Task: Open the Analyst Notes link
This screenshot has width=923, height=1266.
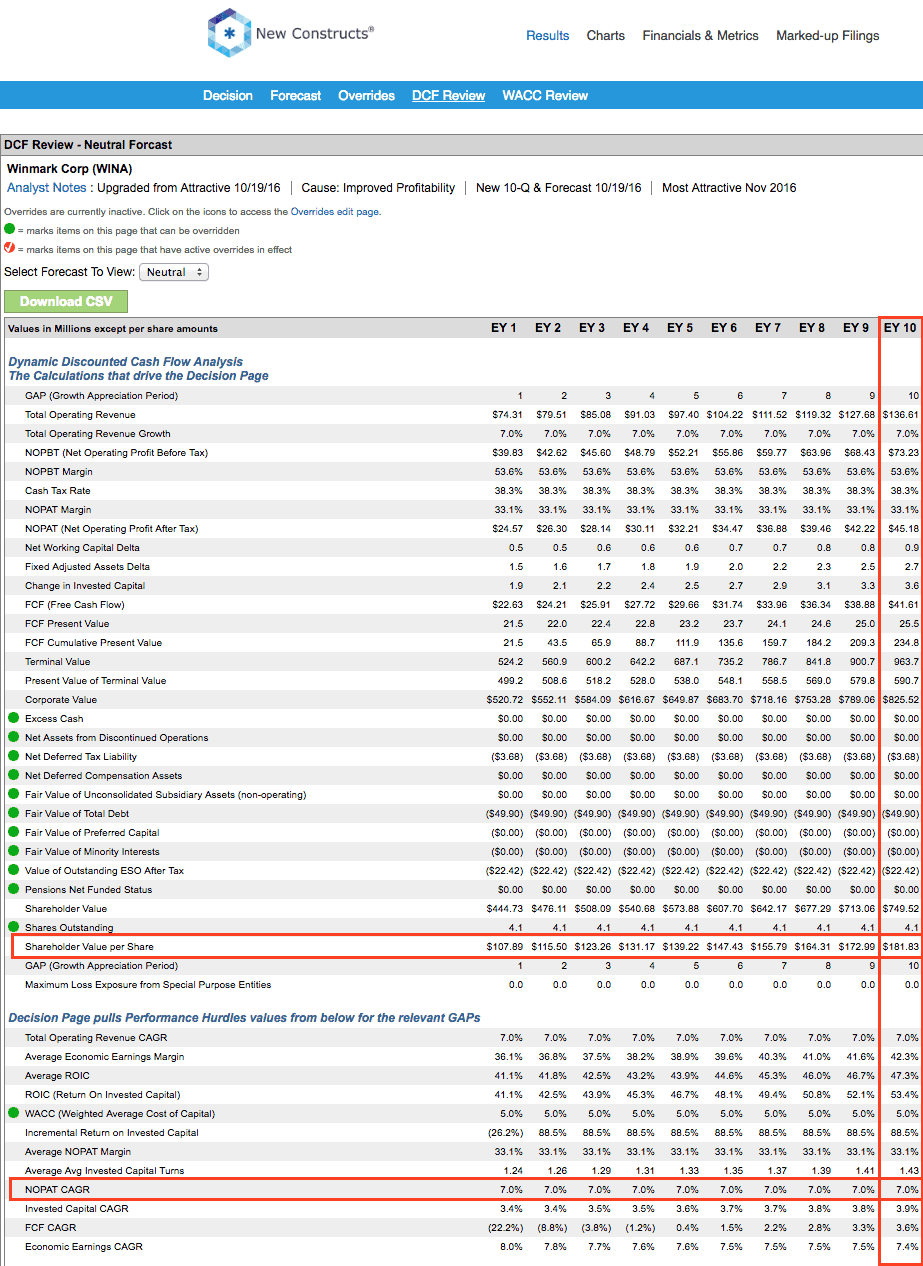Action: (47, 188)
